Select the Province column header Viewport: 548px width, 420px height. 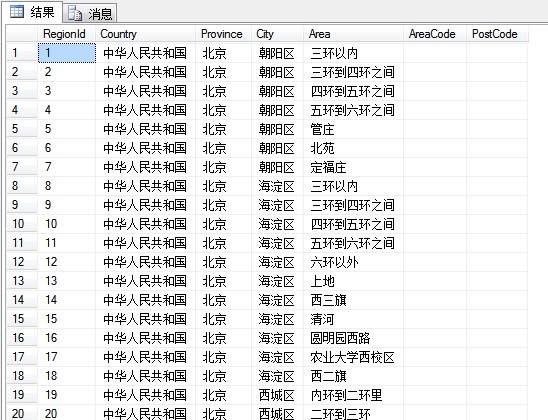223,34
